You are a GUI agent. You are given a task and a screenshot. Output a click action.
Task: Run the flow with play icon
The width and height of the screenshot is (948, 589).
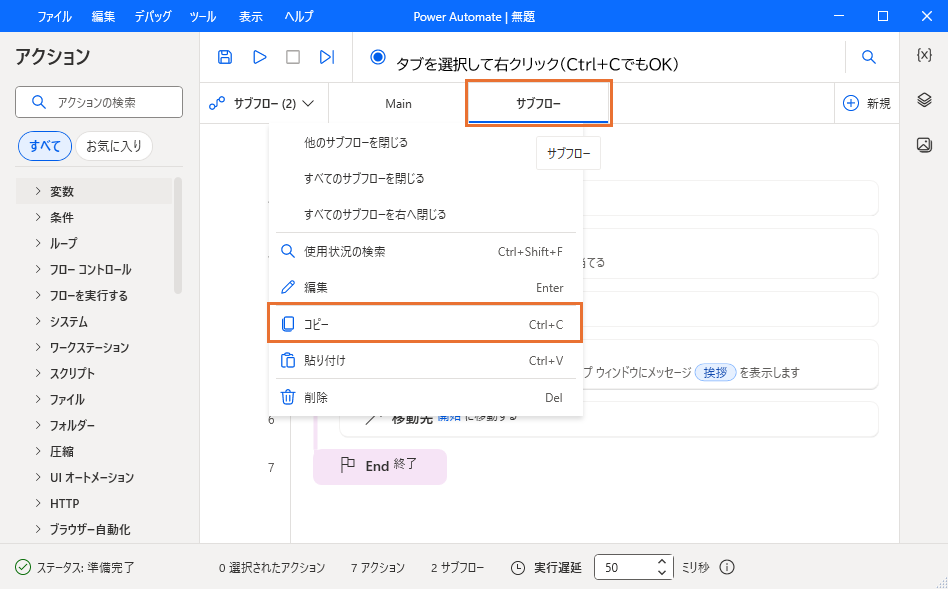point(260,57)
